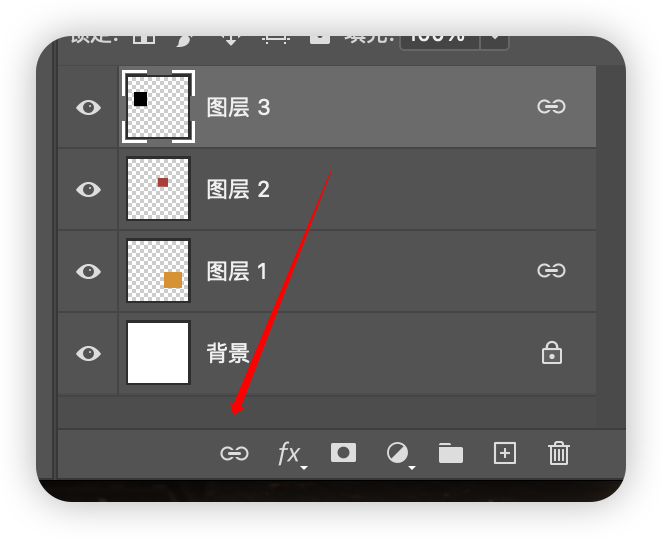Create a new layer group folder
This screenshot has width=662, height=538.
point(451,453)
